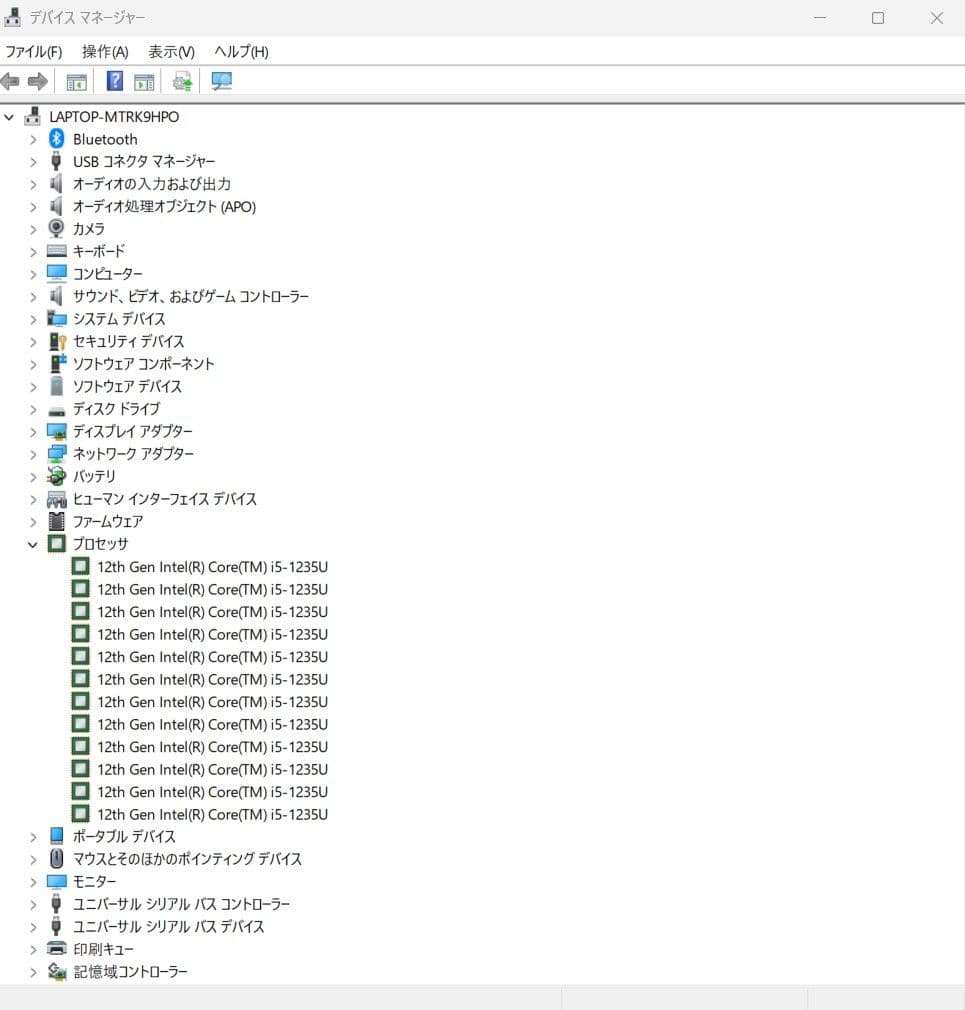Select the キーボード device category
This screenshot has width=965, height=1010.
point(100,251)
